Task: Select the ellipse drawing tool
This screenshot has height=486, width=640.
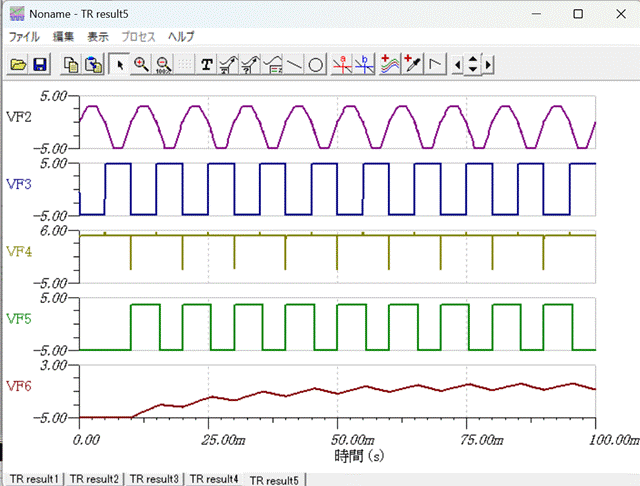Action: click(315, 64)
